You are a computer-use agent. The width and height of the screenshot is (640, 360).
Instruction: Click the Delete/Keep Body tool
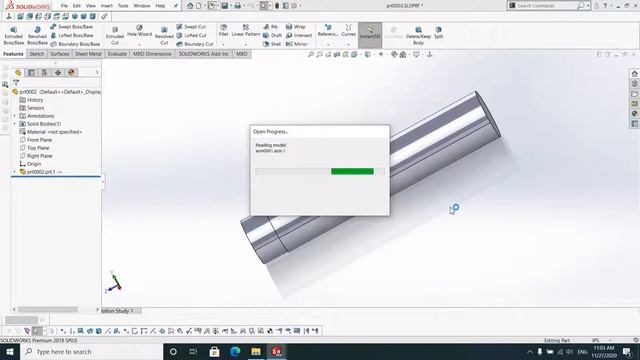click(418, 36)
